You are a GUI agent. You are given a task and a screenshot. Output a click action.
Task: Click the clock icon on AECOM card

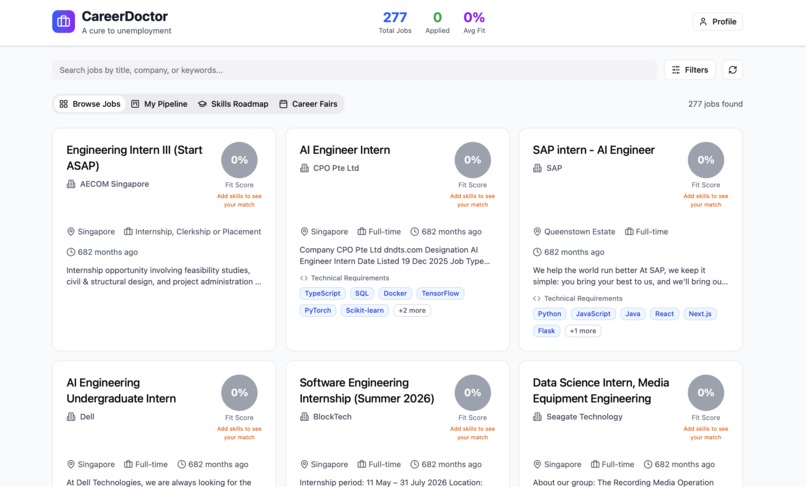tap(71, 252)
